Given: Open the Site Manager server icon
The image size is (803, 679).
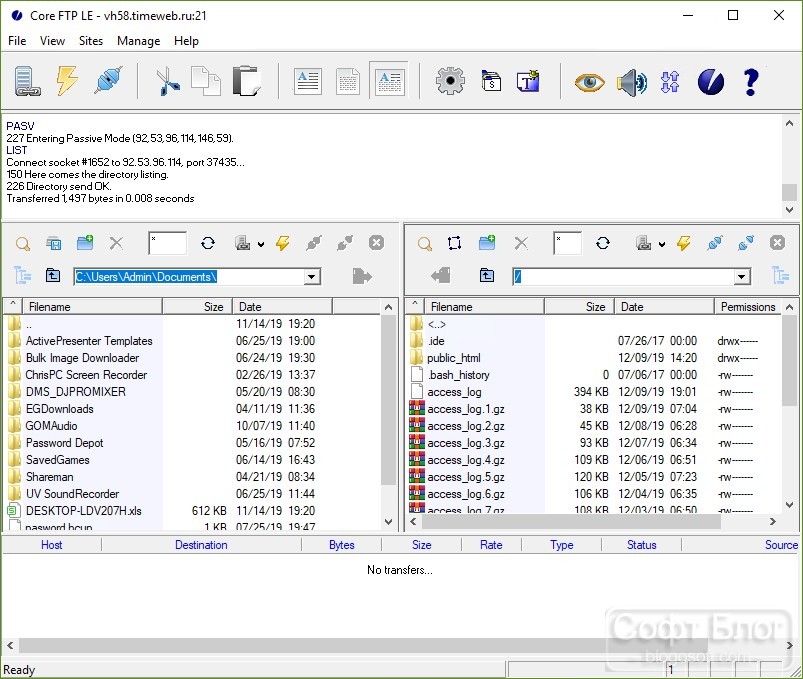Looking at the screenshot, I should pyautogui.click(x=27, y=81).
